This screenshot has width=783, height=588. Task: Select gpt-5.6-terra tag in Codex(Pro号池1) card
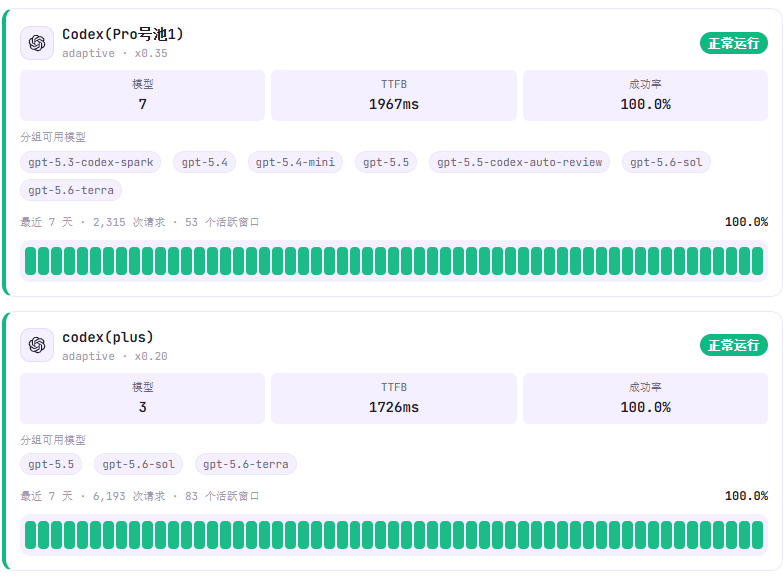[x=71, y=190]
